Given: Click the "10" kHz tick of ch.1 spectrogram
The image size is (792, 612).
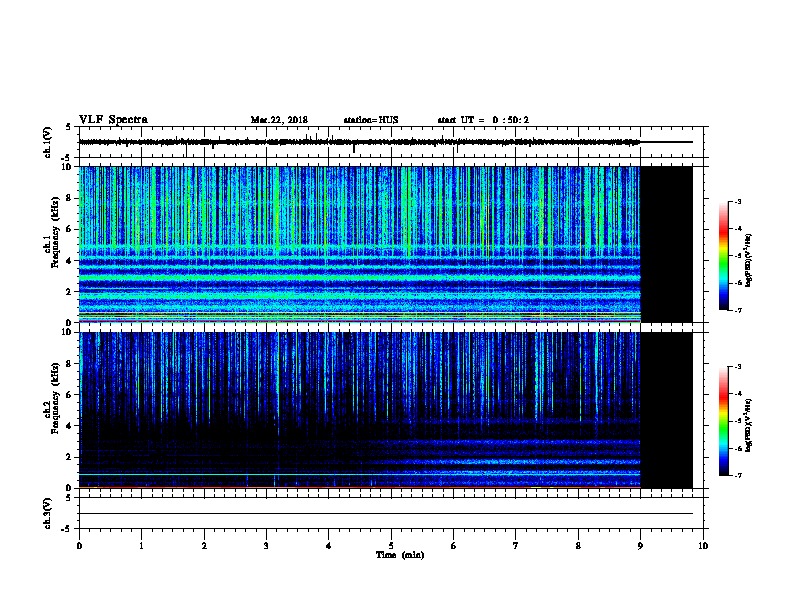Looking at the screenshot, I should tap(67, 167).
